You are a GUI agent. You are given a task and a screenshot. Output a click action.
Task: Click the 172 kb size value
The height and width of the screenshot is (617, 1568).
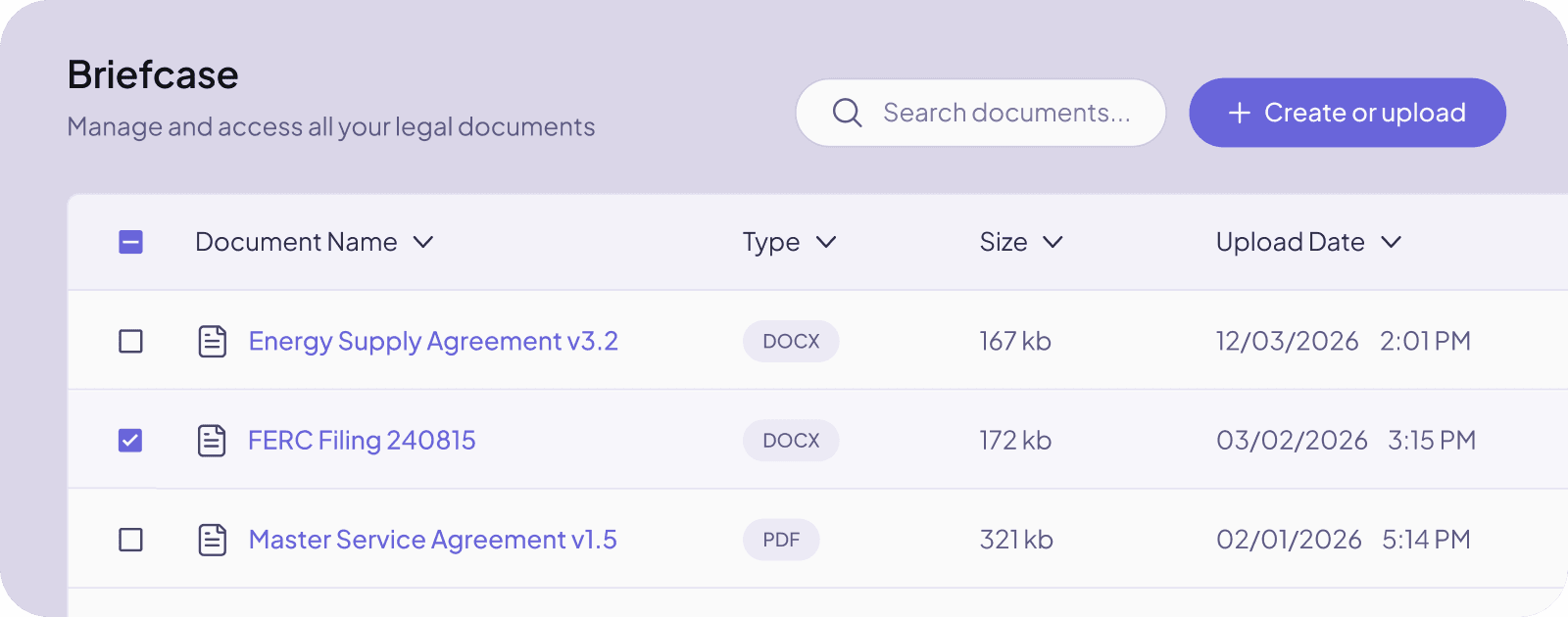pos(1015,441)
